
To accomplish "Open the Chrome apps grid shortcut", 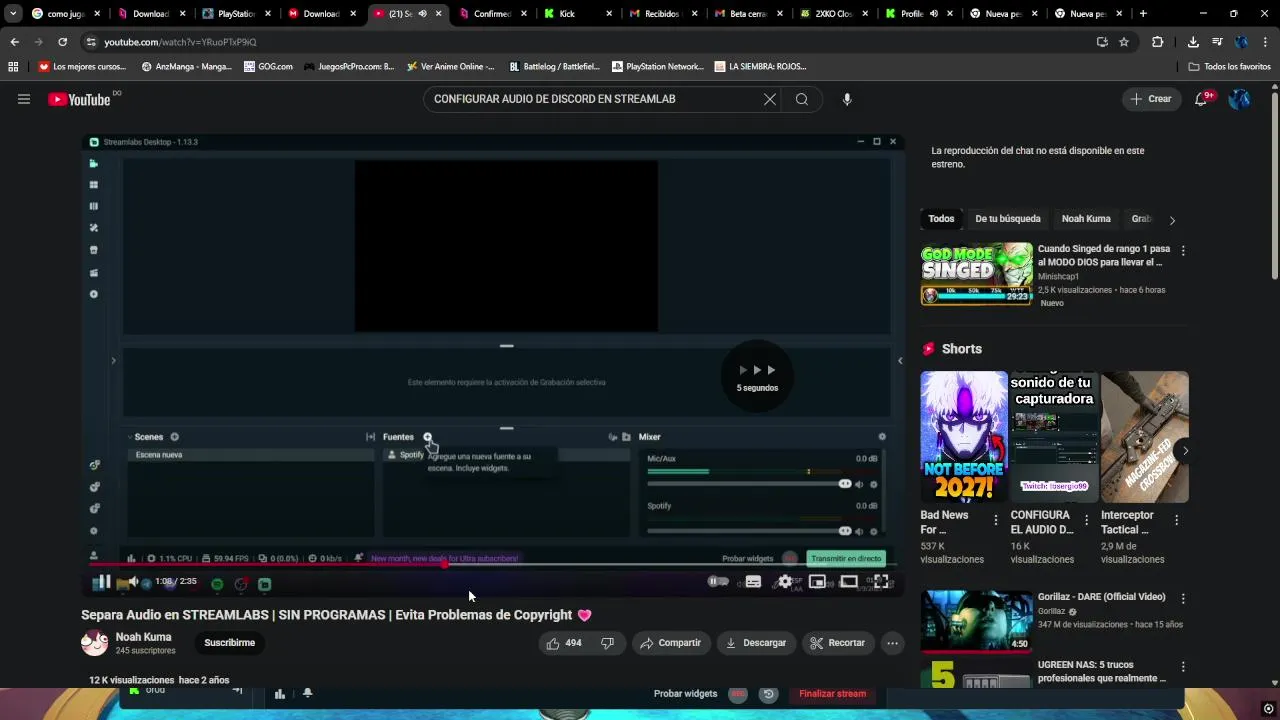I will click(x=13, y=67).
